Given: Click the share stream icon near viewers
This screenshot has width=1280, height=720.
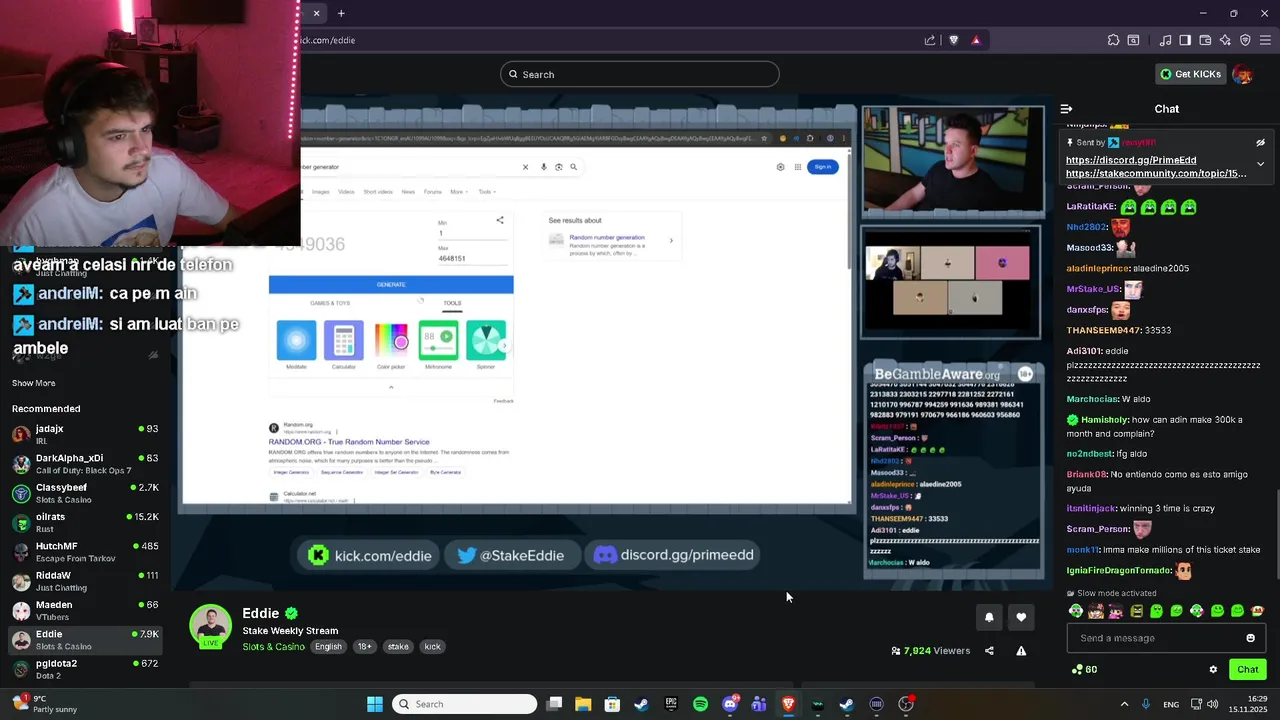Looking at the screenshot, I should point(989,651).
